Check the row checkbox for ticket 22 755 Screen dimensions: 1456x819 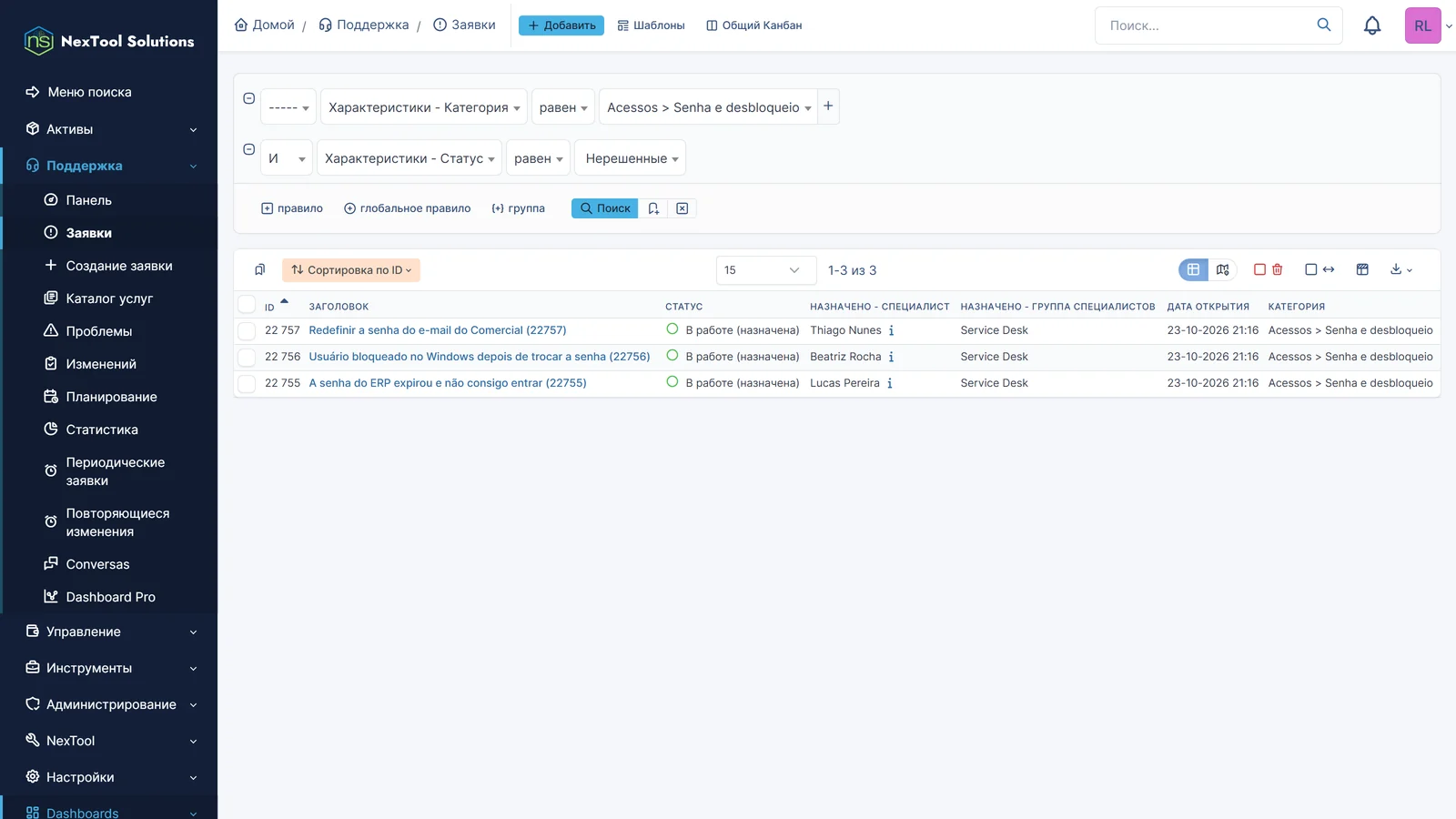[247, 383]
